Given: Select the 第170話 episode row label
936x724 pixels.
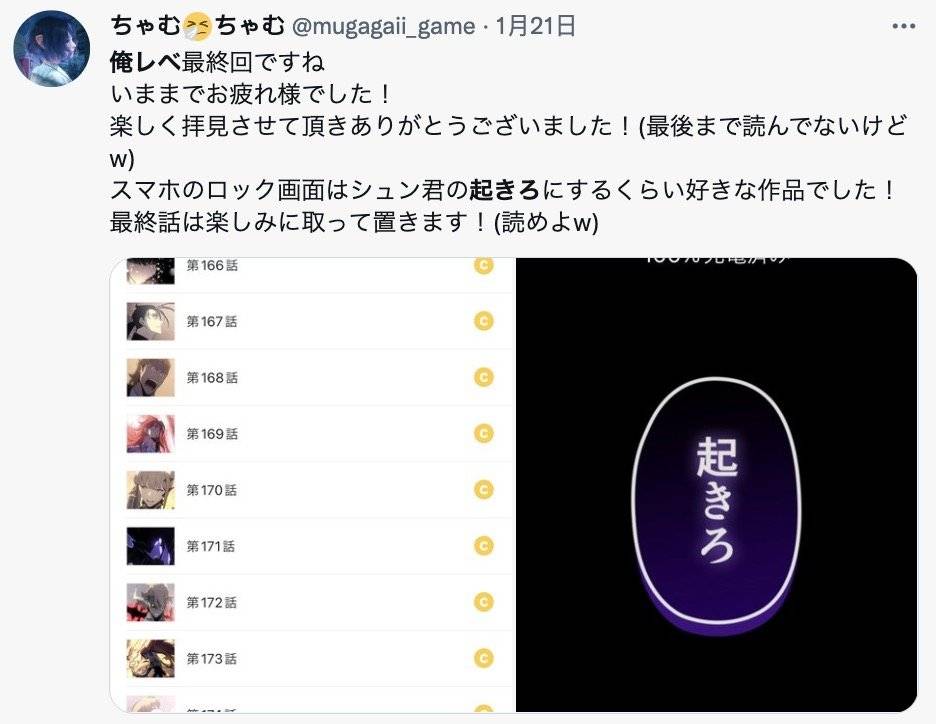Looking at the screenshot, I should (212, 490).
